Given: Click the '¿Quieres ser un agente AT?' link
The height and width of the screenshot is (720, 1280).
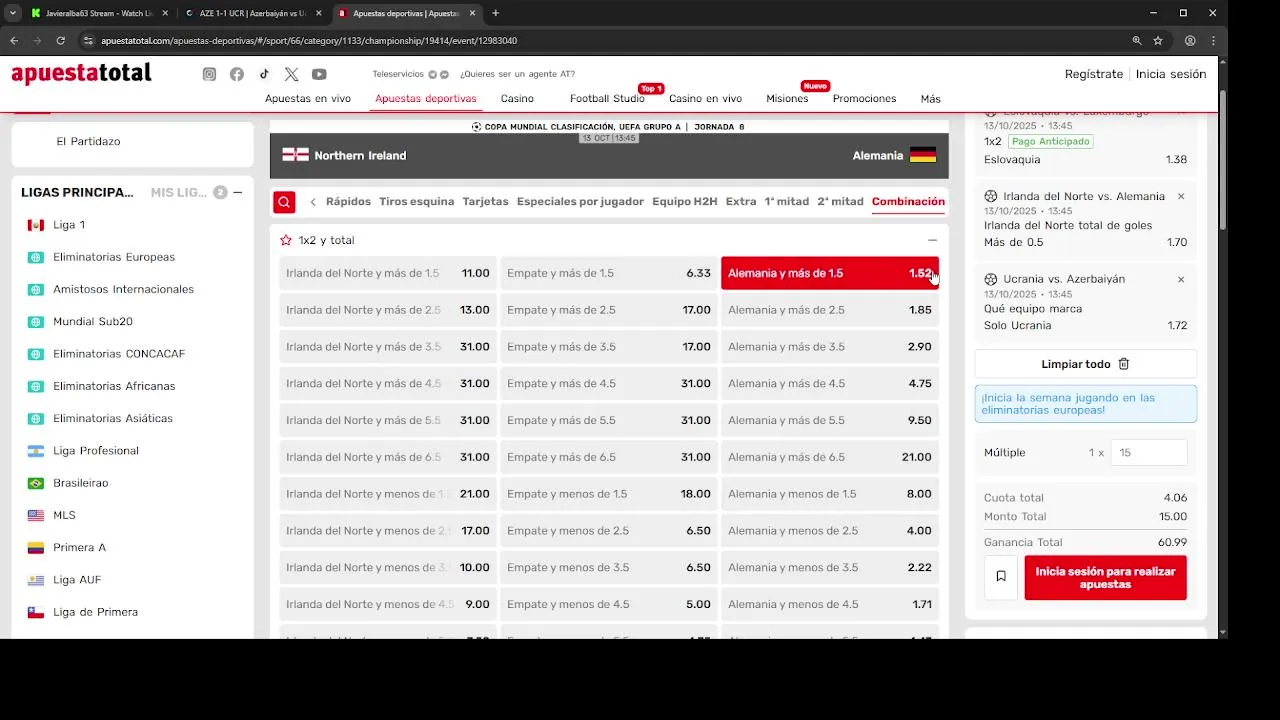Looking at the screenshot, I should (517, 74).
